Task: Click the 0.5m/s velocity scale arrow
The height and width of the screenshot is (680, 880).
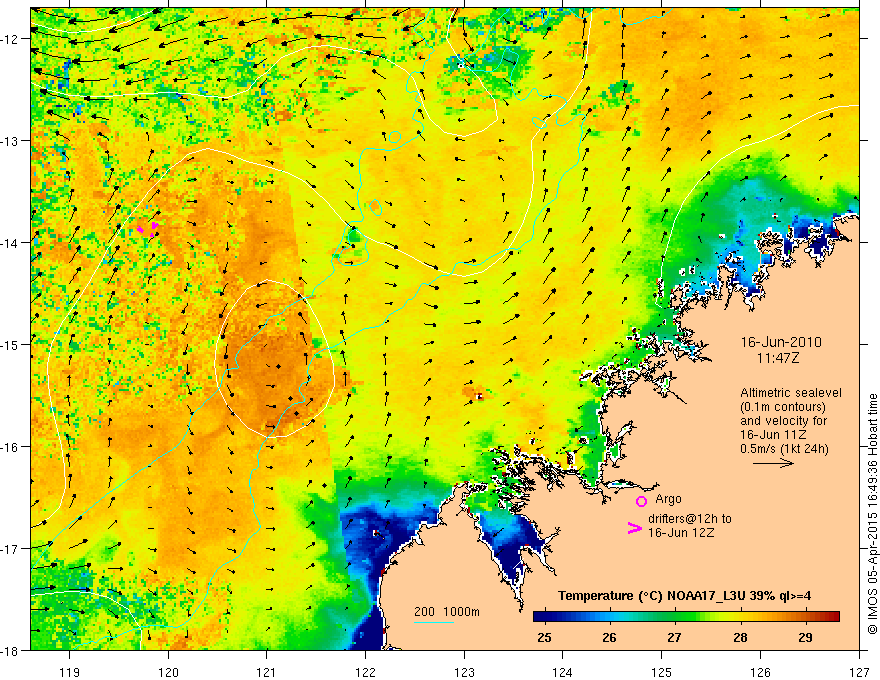Action: 773,463
